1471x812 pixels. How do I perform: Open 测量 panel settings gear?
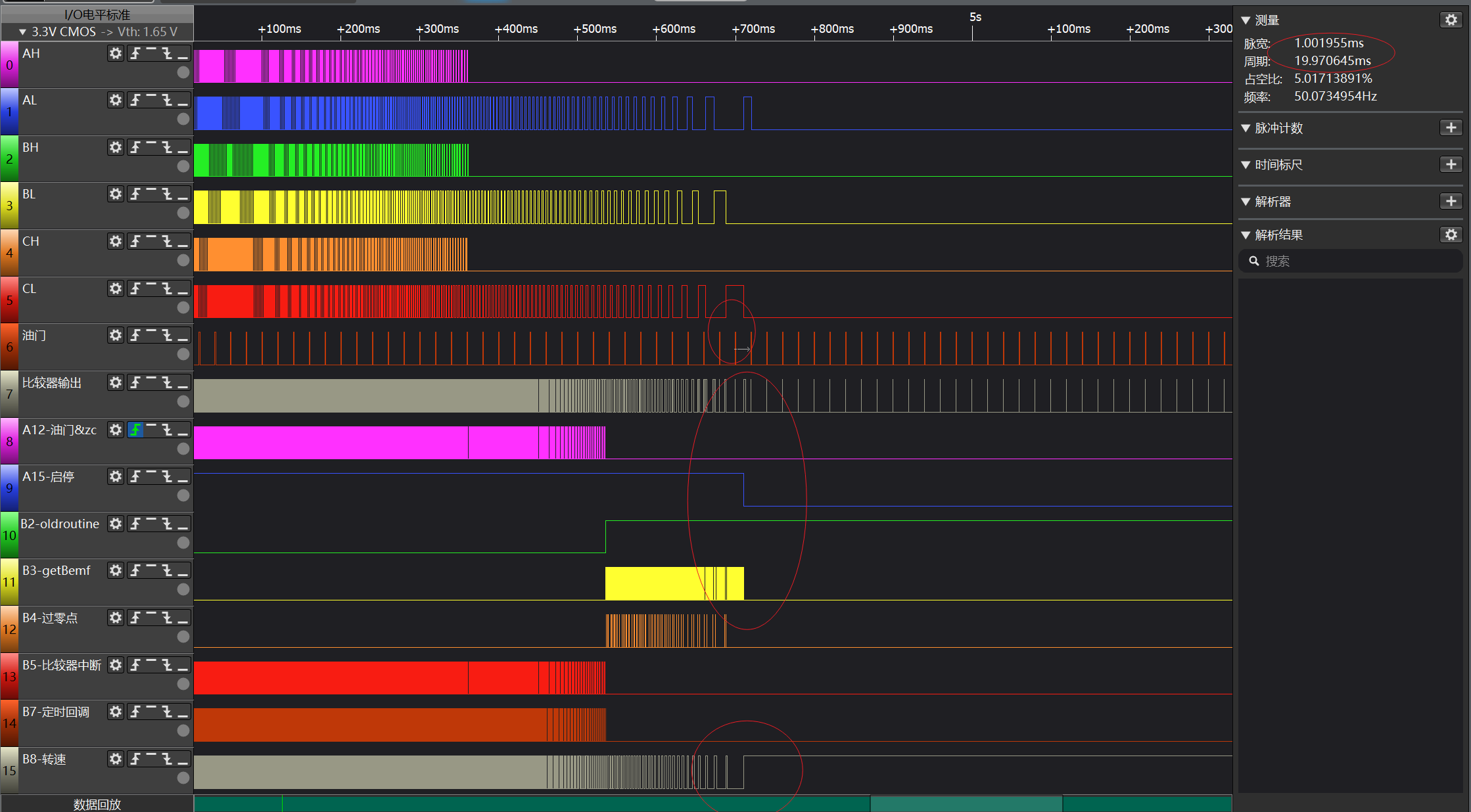point(1451,20)
